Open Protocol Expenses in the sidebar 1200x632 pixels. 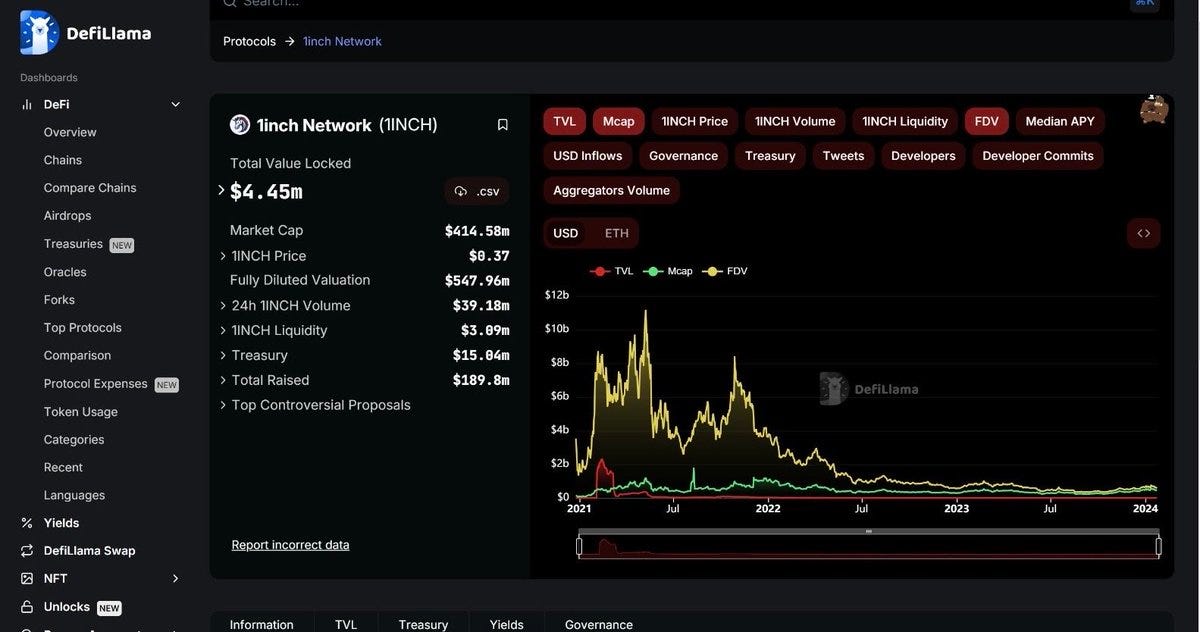coord(95,384)
